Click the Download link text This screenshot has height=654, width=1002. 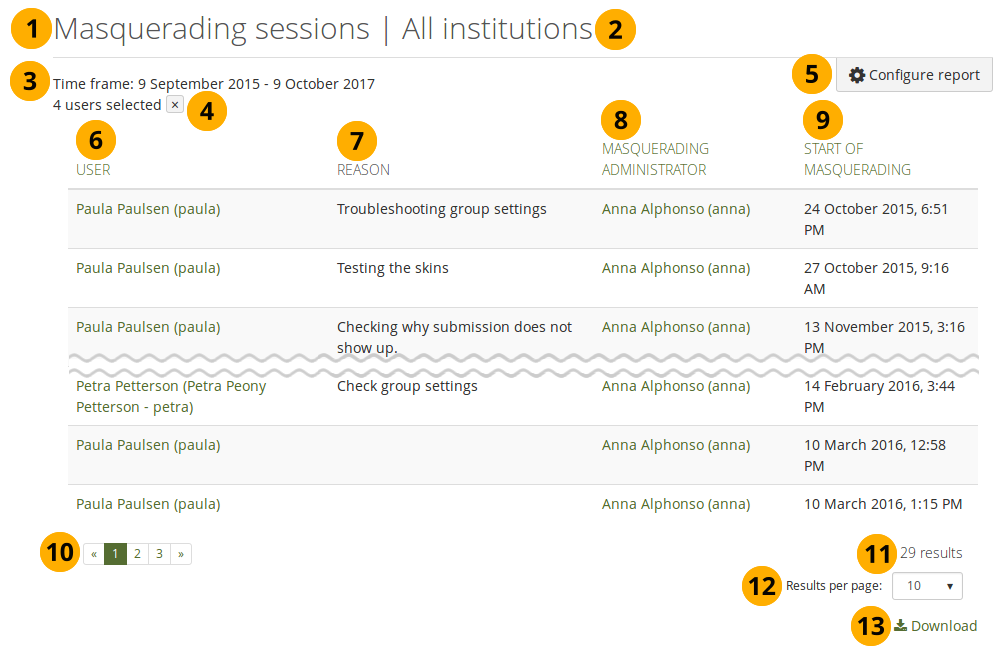pos(944,626)
